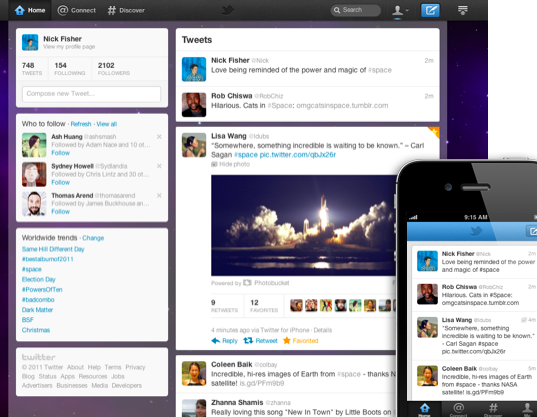Screen dimensions: 537x417
Task: Open Details link of Lisa's tweet
Action: 323,330
